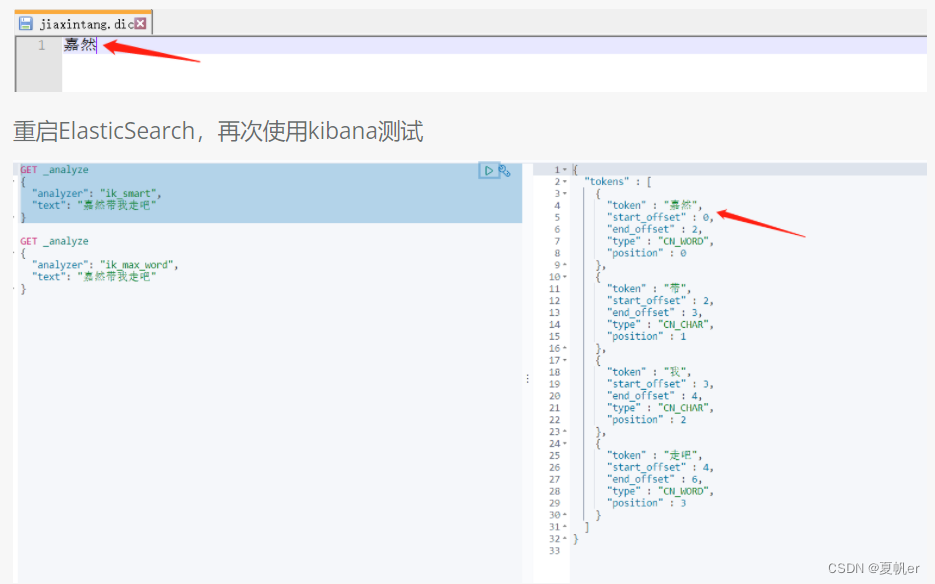Click the save disk icon on jiaxintang.dic tab
Viewport: 935px width, 584px height.
click(x=26, y=23)
